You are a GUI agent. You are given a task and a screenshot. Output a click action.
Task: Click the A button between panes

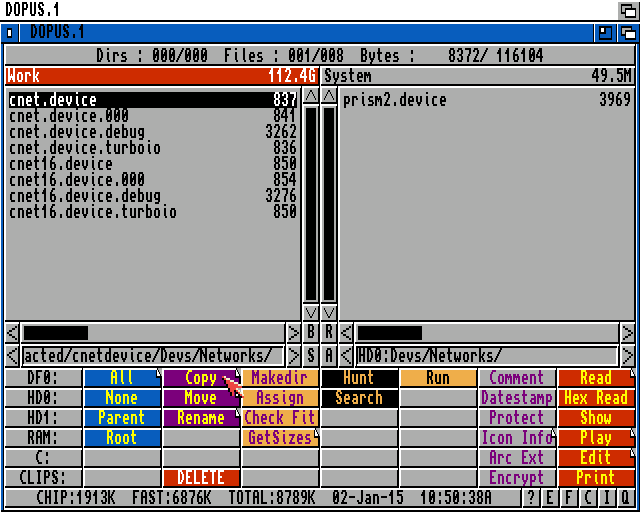(x=329, y=356)
